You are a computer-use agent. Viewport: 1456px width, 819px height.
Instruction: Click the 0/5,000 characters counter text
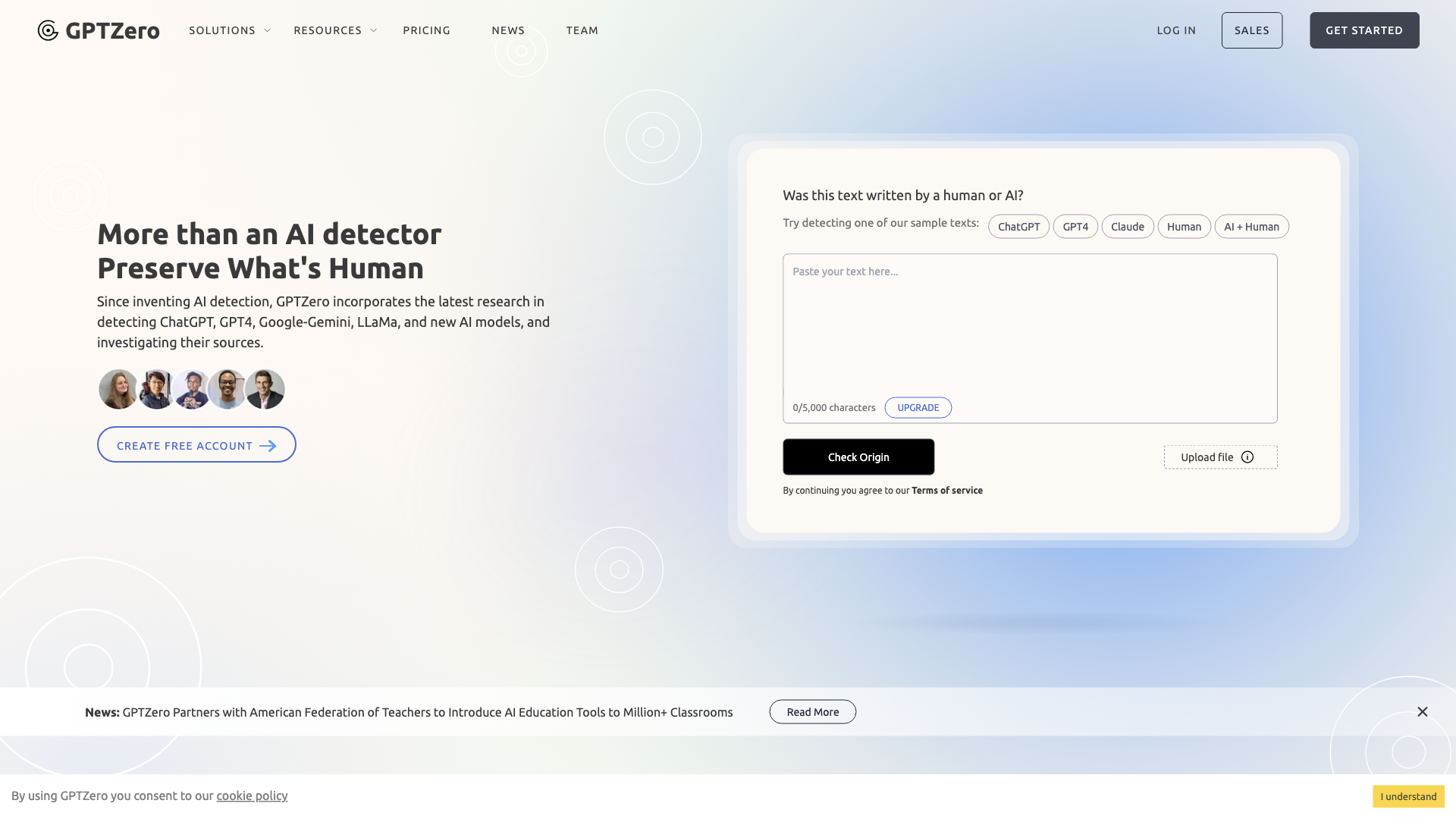[x=834, y=408]
